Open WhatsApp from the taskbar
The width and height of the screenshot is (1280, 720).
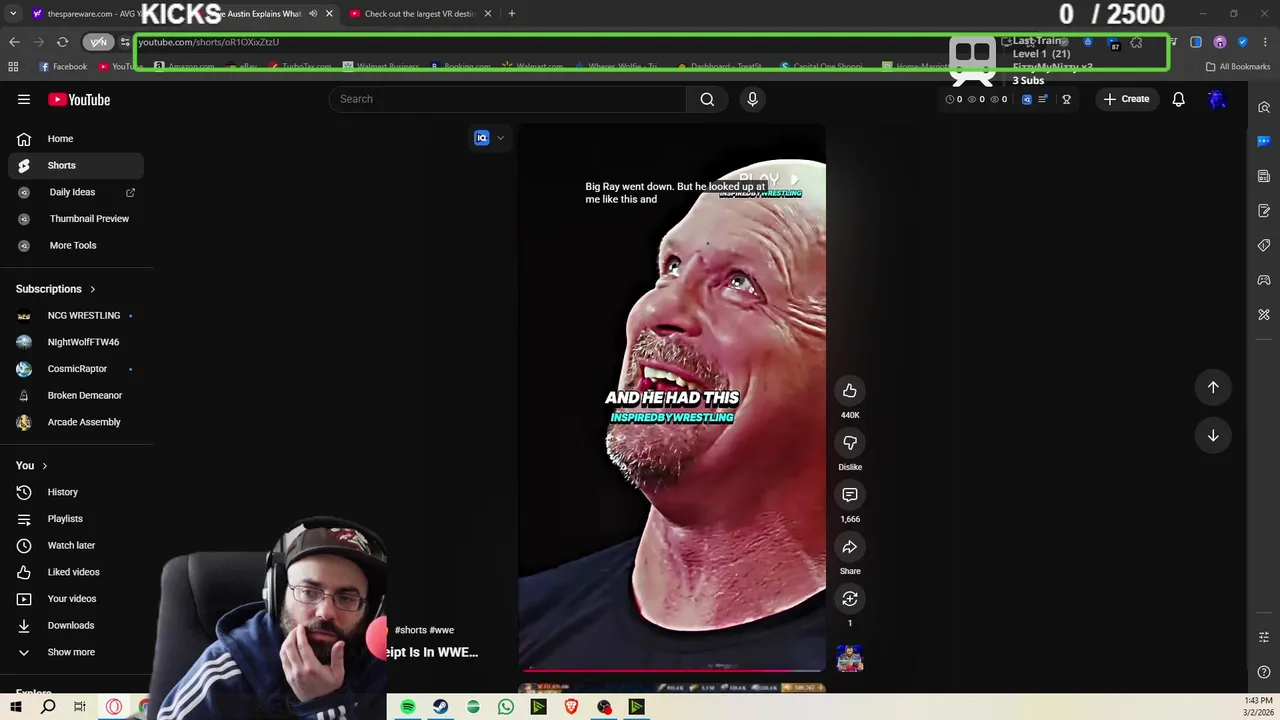(506, 707)
